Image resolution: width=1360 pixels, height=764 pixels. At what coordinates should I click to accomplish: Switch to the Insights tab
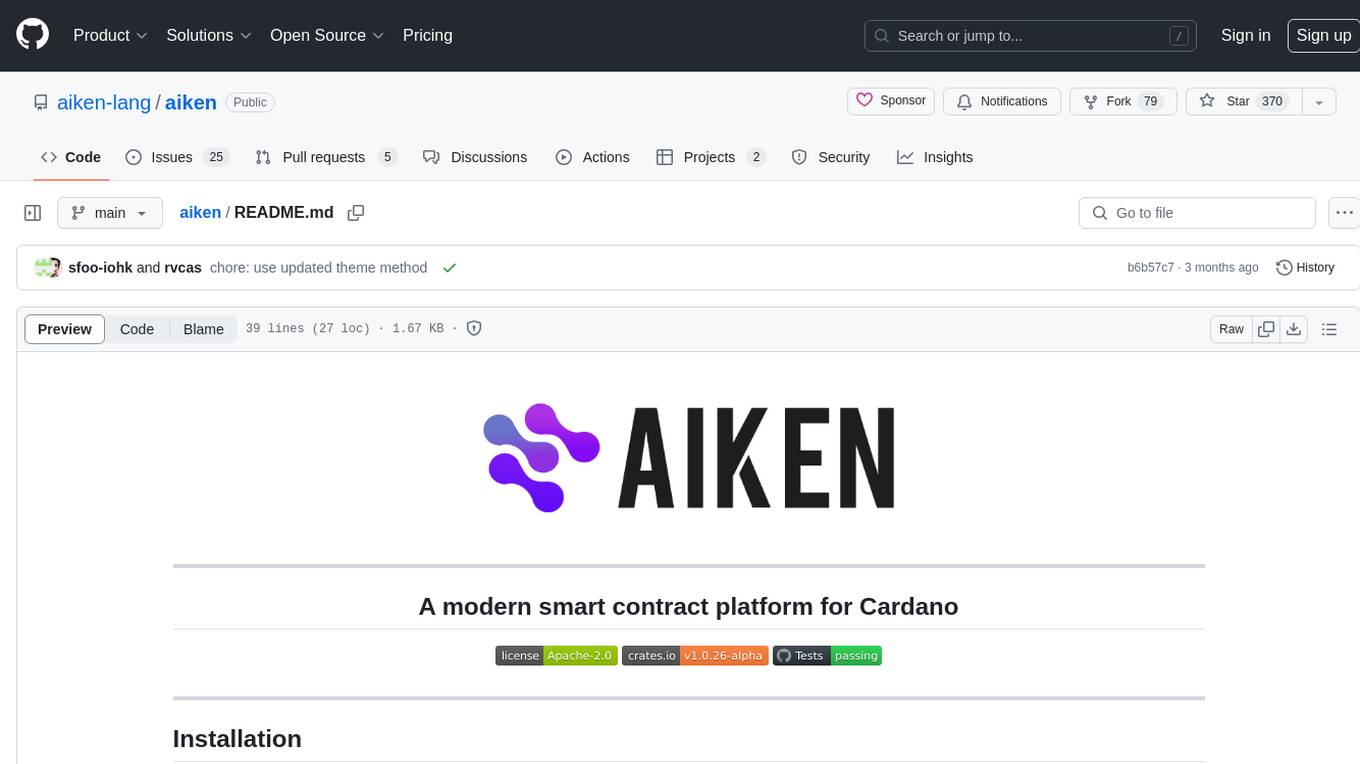pos(935,157)
